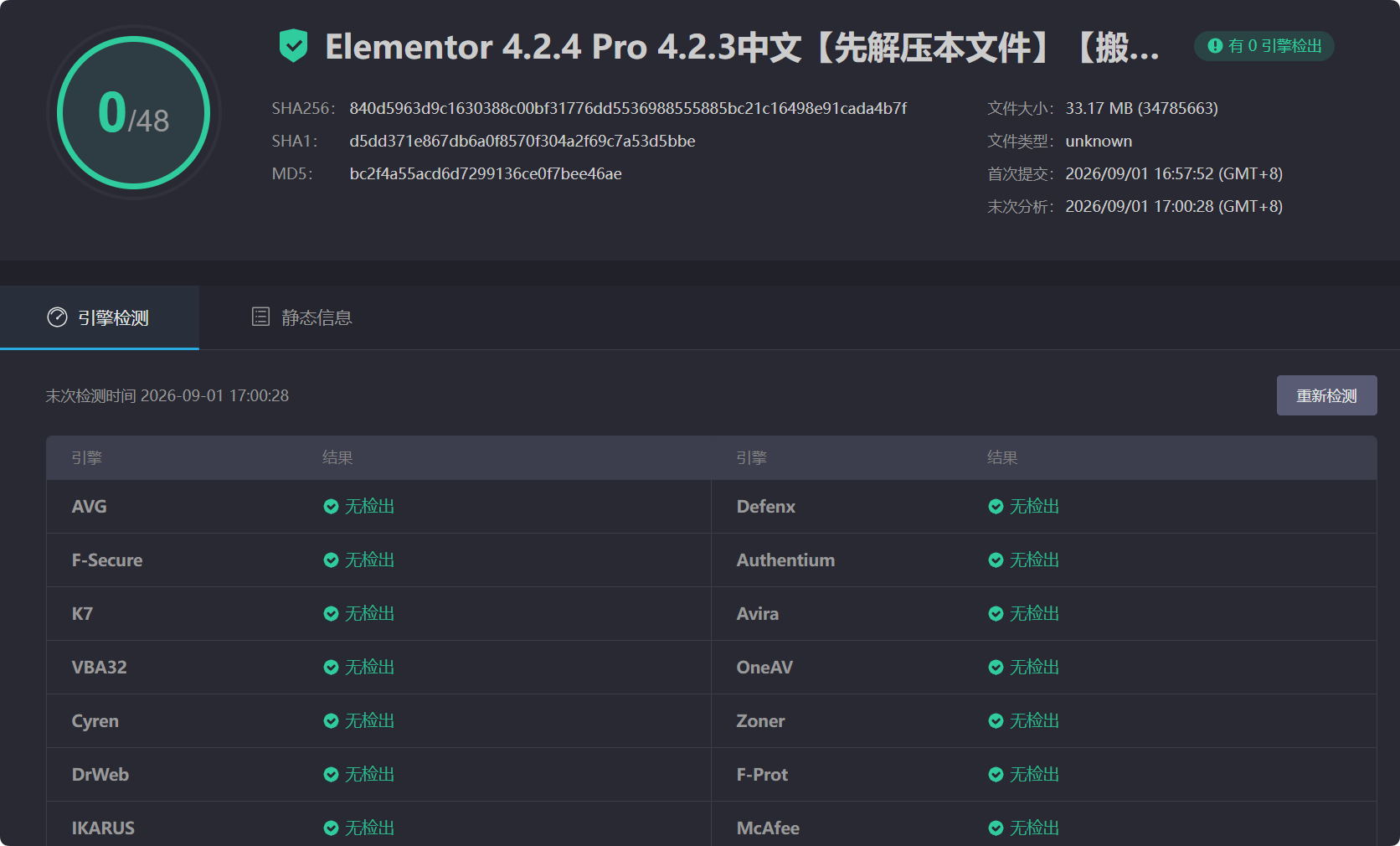Click the 末次检测时间 2026-09-01 17:00:28 text

pyautogui.click(x=167, y=395)
